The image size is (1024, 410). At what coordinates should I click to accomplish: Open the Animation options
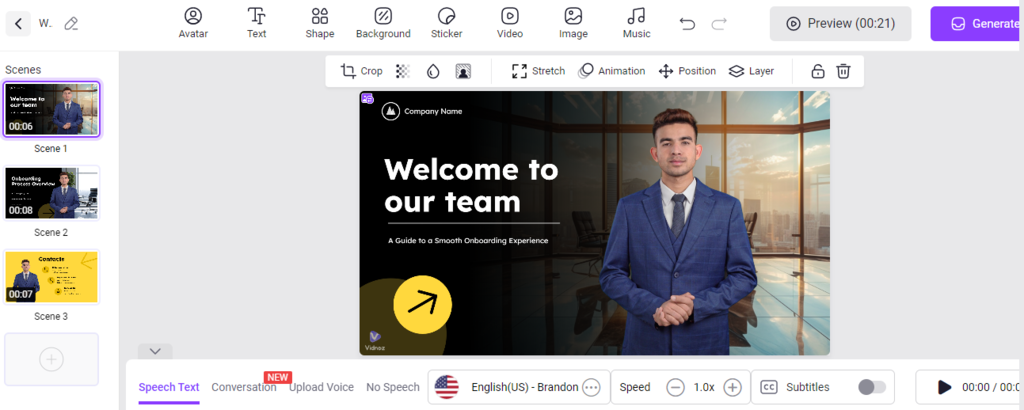(x=611, y=71)
